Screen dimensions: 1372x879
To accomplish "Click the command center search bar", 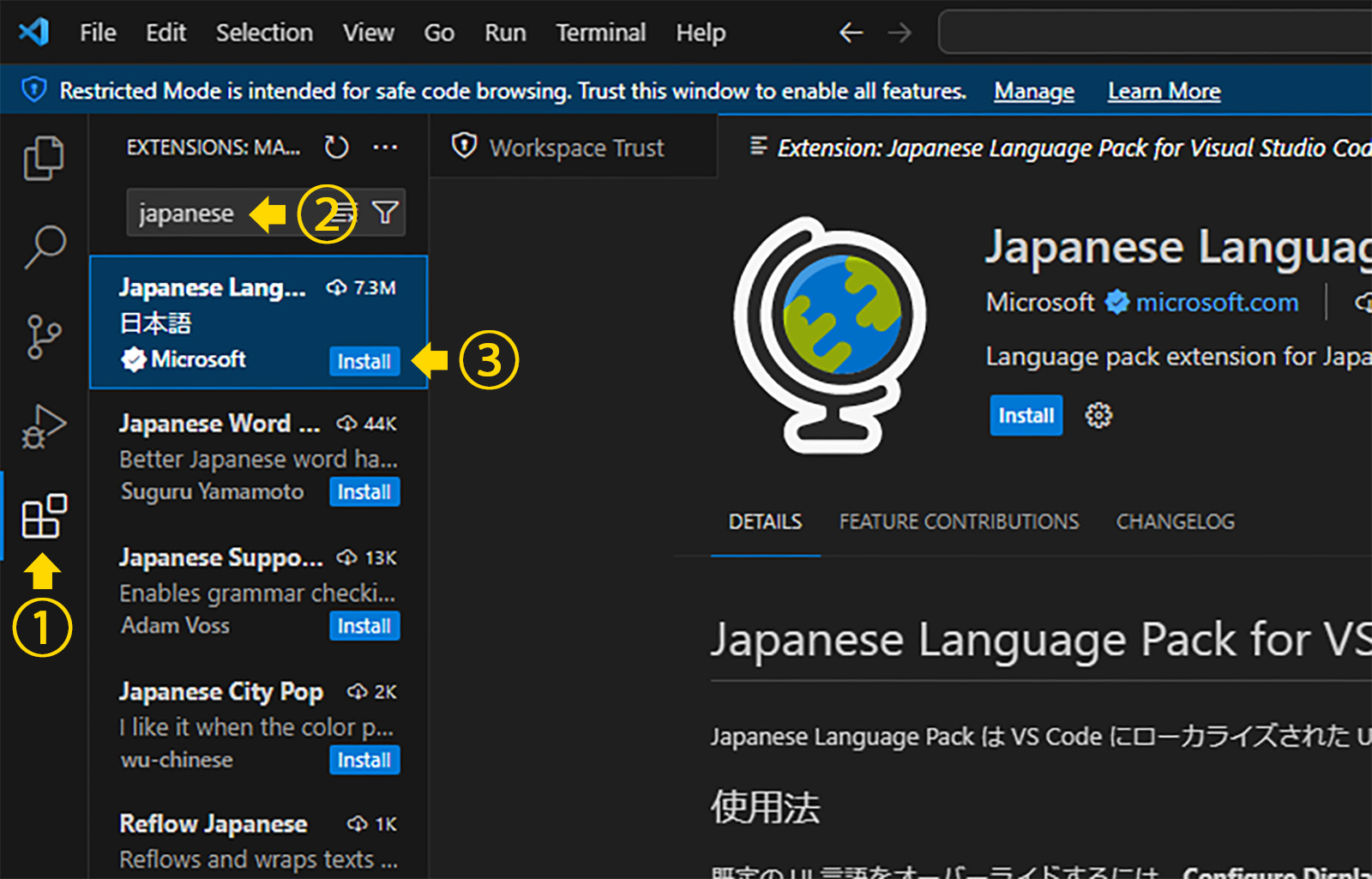I will click(x=1155, y=33).
